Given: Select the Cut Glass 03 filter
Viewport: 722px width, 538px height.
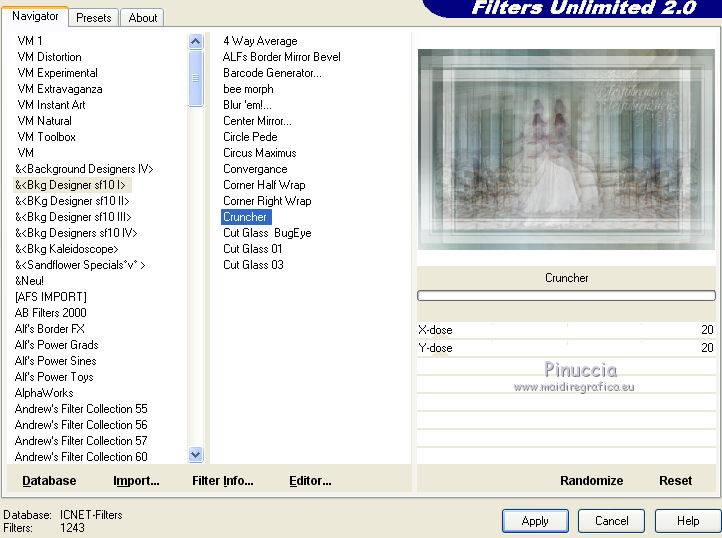Looking at the screenshot, I should [253, 265].
